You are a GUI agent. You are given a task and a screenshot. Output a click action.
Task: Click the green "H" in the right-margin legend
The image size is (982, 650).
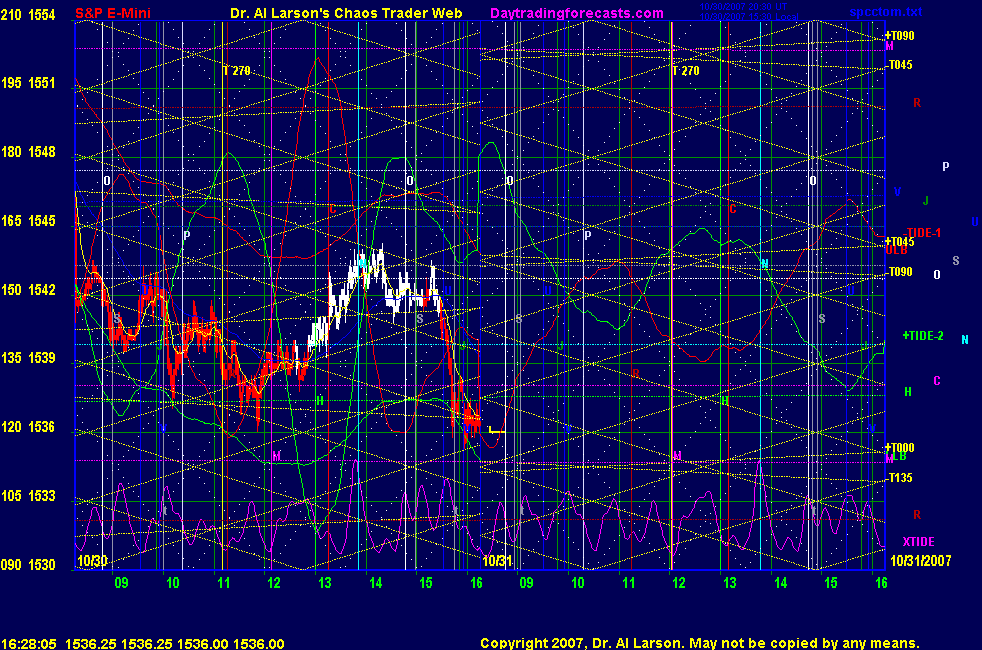coord(907,392)
